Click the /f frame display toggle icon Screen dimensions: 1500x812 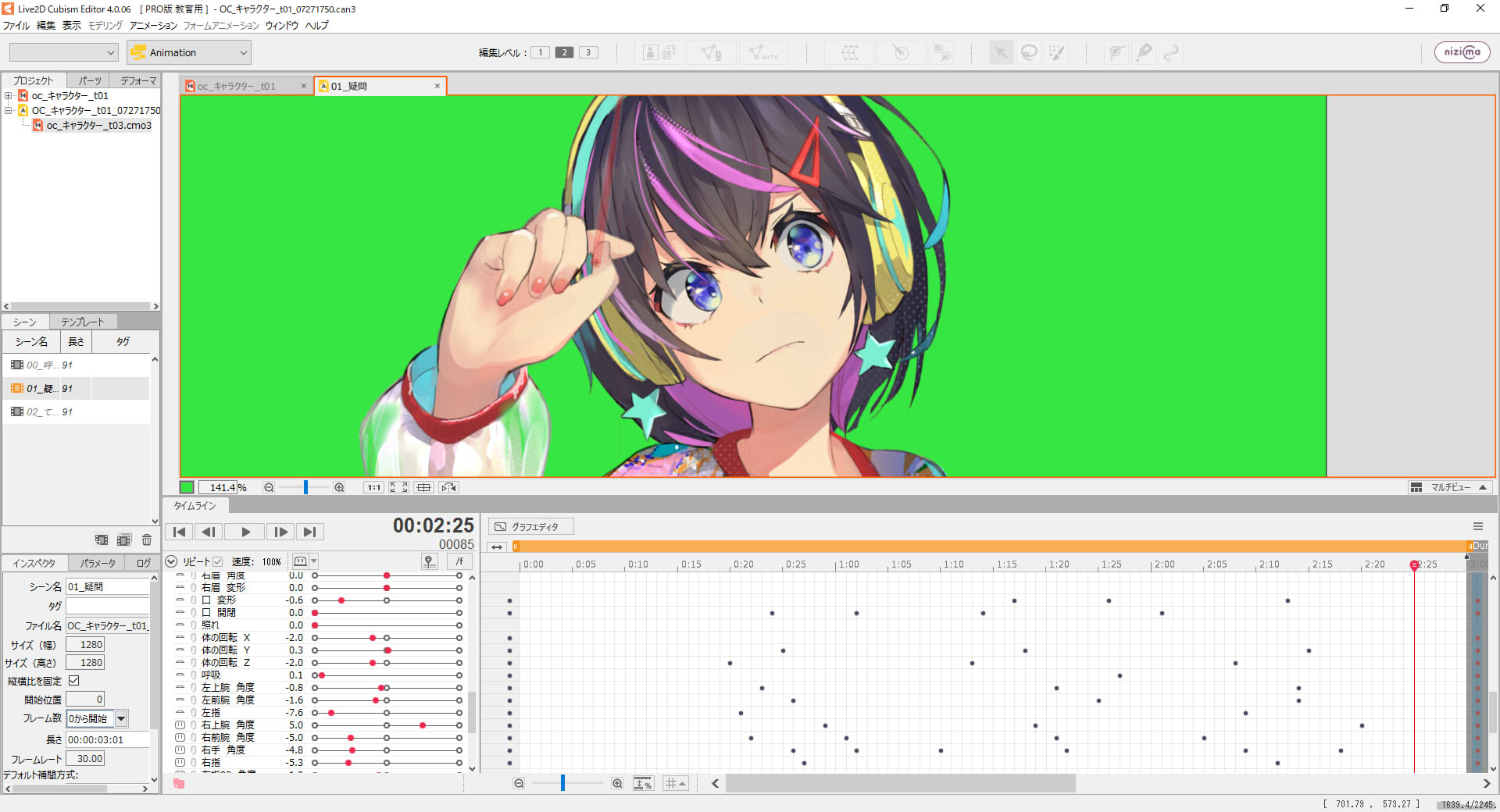pos(459,561)
